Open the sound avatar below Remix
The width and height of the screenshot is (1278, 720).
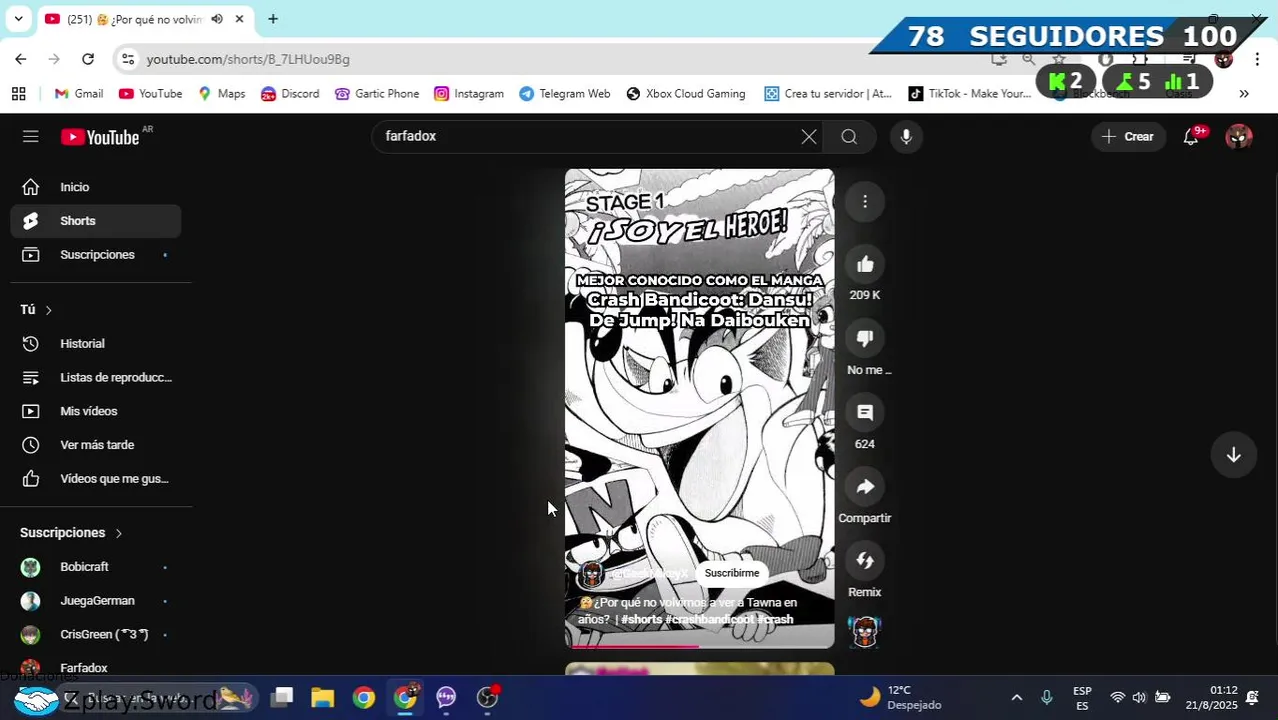click(x=865, y=631)
